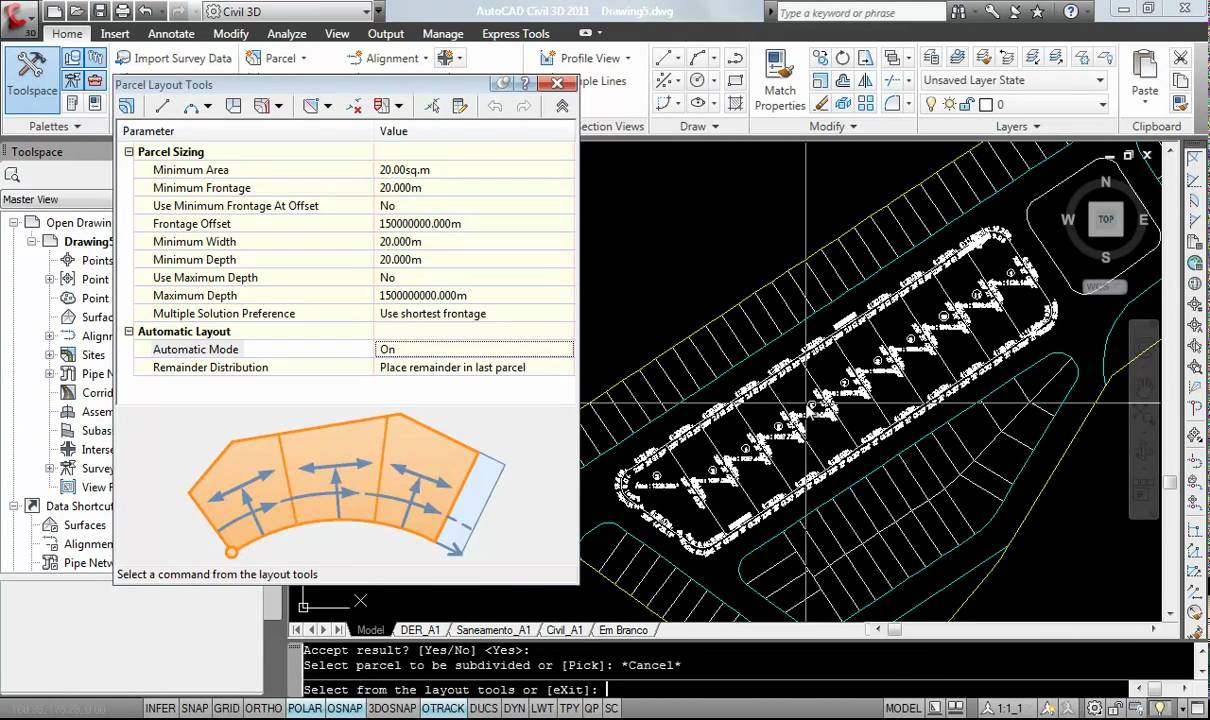Click the Line tool in the Draw panel
Image resolution: width=1210 pixels, height=720 pixels.
coord(664,58)
